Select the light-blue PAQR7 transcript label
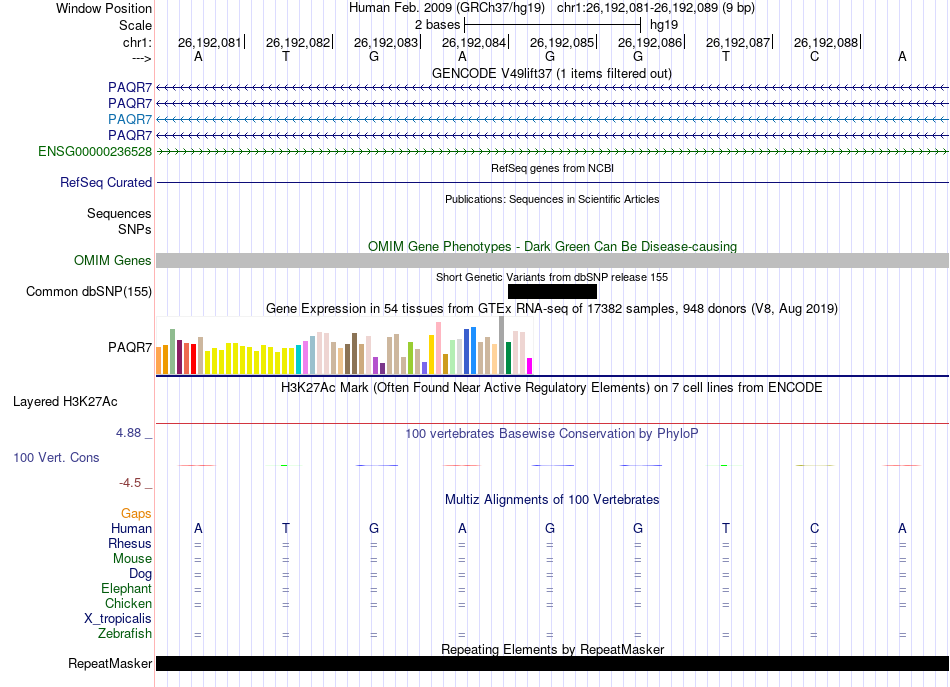Viewport: 950px width, 687px height. coord(130,119)
